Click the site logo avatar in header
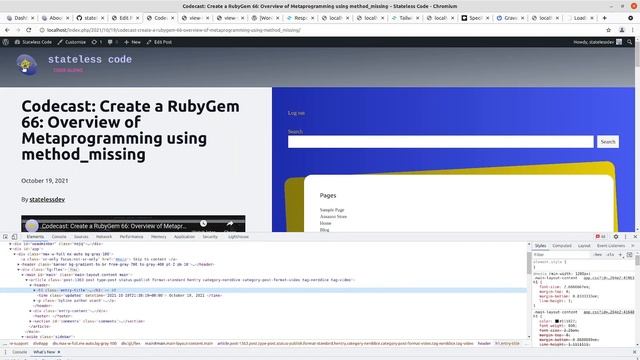640x360 pixels. (x=27, y=64)
